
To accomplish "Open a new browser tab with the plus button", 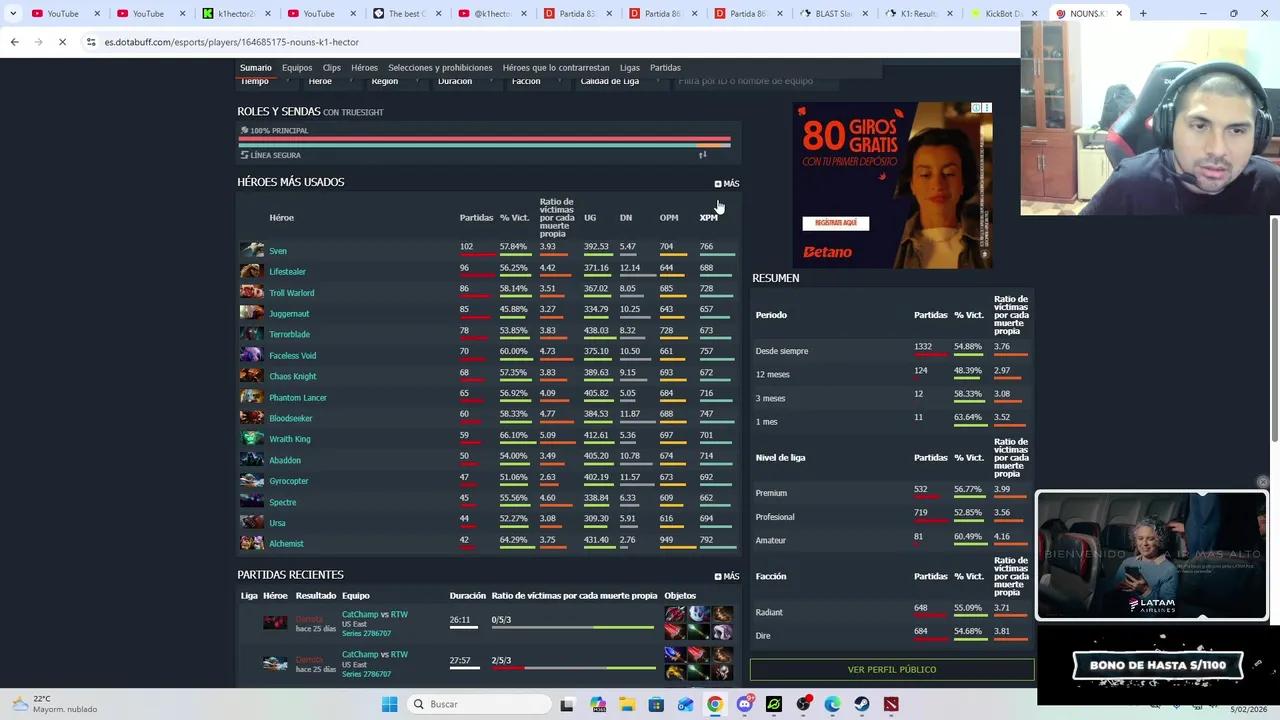I will [x=1143, y=13].
